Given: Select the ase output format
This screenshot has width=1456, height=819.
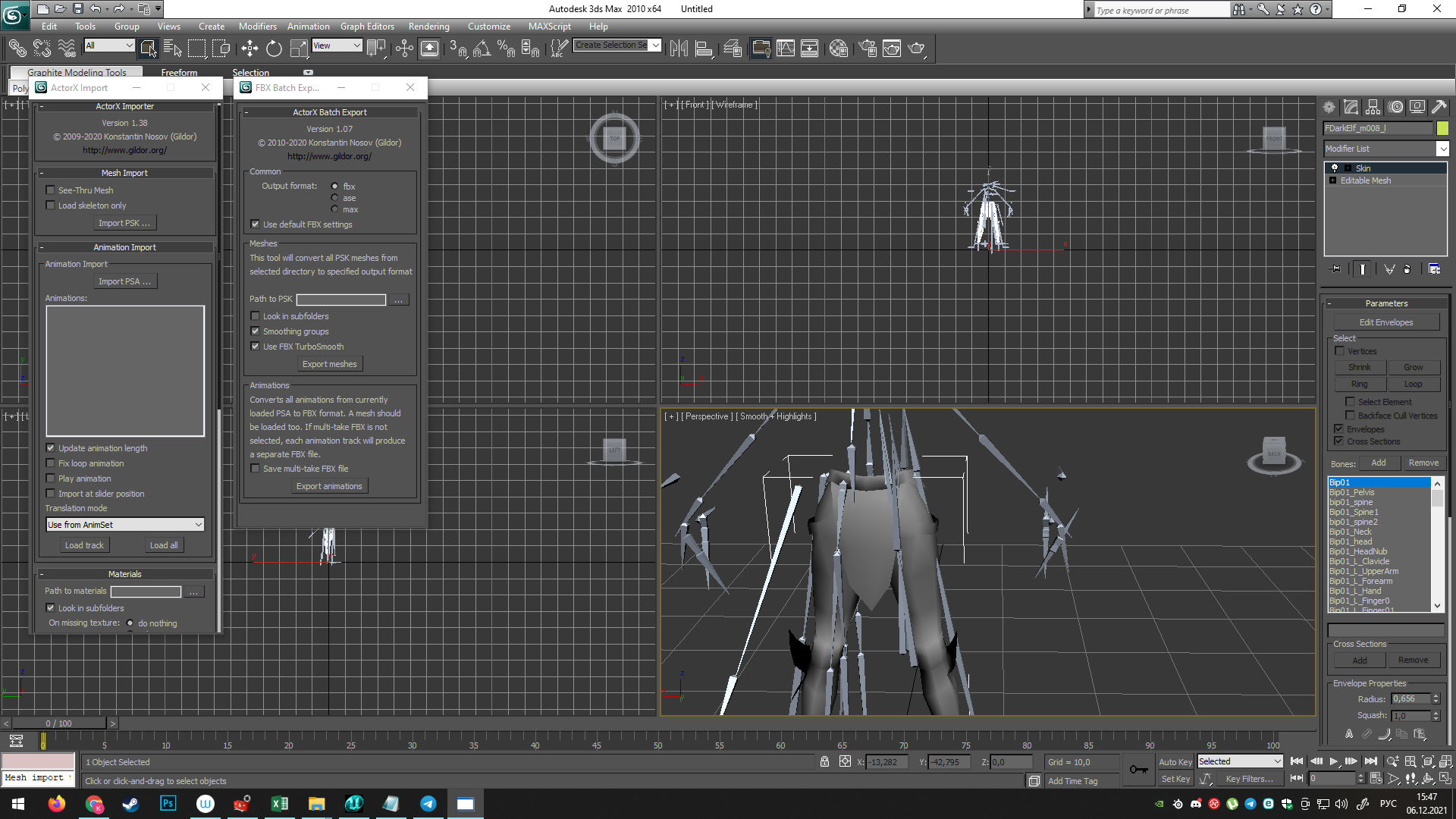Looking at the screenshot, I should point(334,198).
